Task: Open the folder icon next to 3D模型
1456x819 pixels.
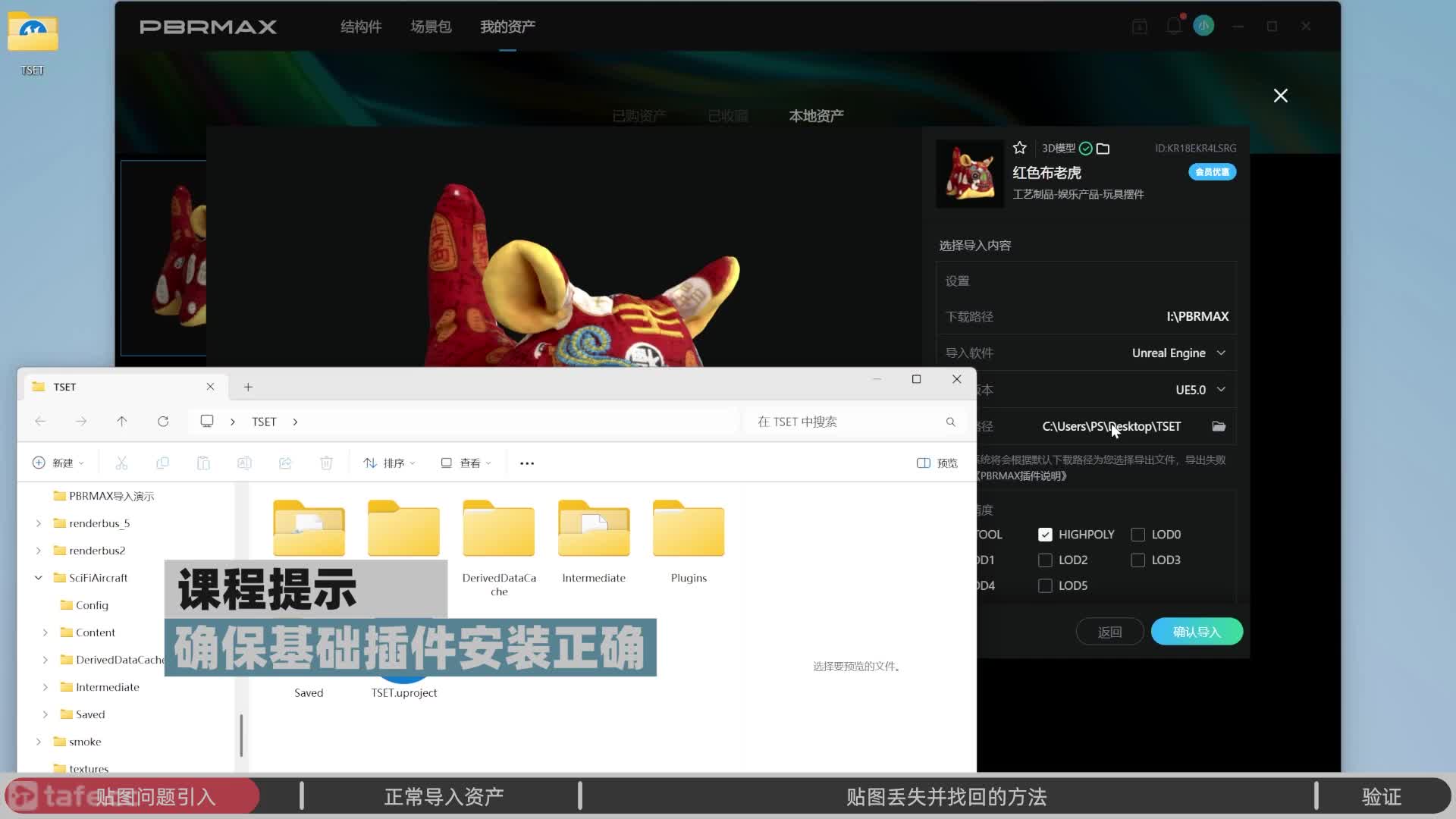Action: pyautogui.click(x=1103, y=149)
